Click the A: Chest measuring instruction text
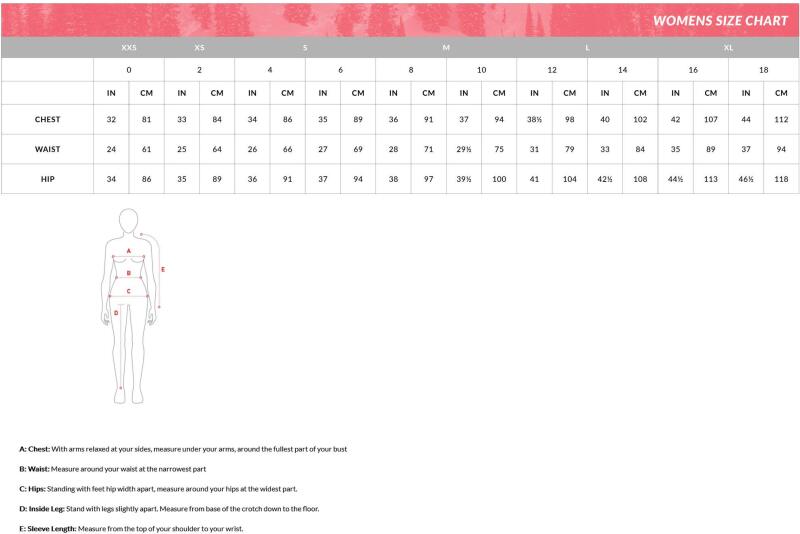 pyautogui.click(x=183, y=449)
